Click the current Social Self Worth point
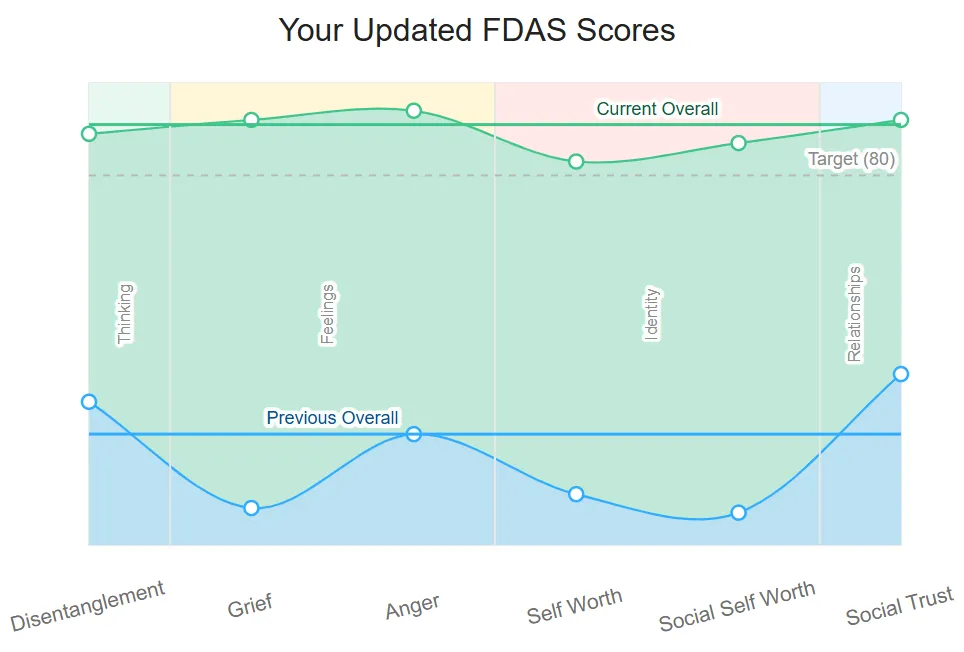Image resolution: width=964 pixels, height=652 pixels. [738, 143]
